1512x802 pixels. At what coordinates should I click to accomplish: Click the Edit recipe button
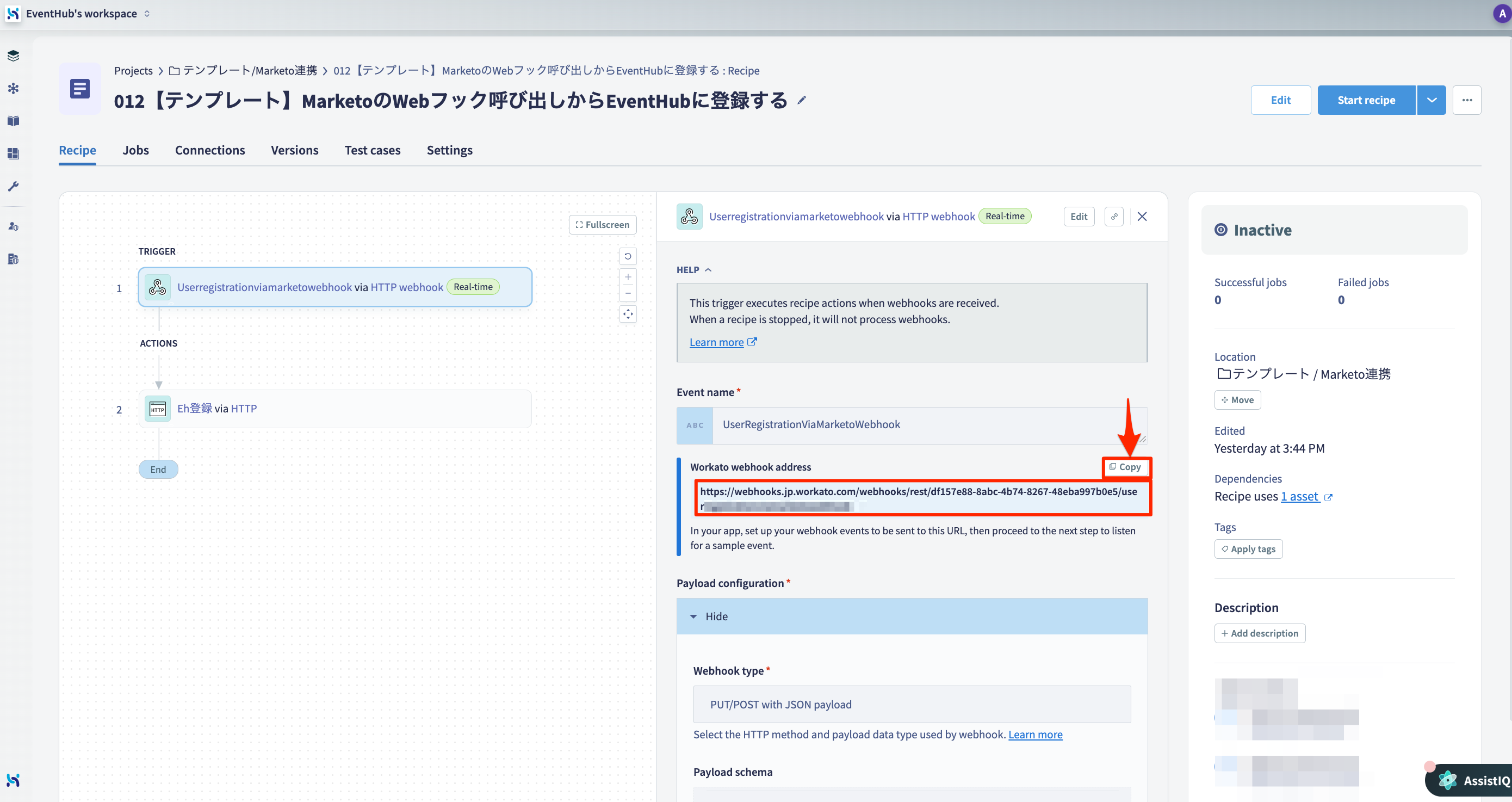click(1280, 100)
